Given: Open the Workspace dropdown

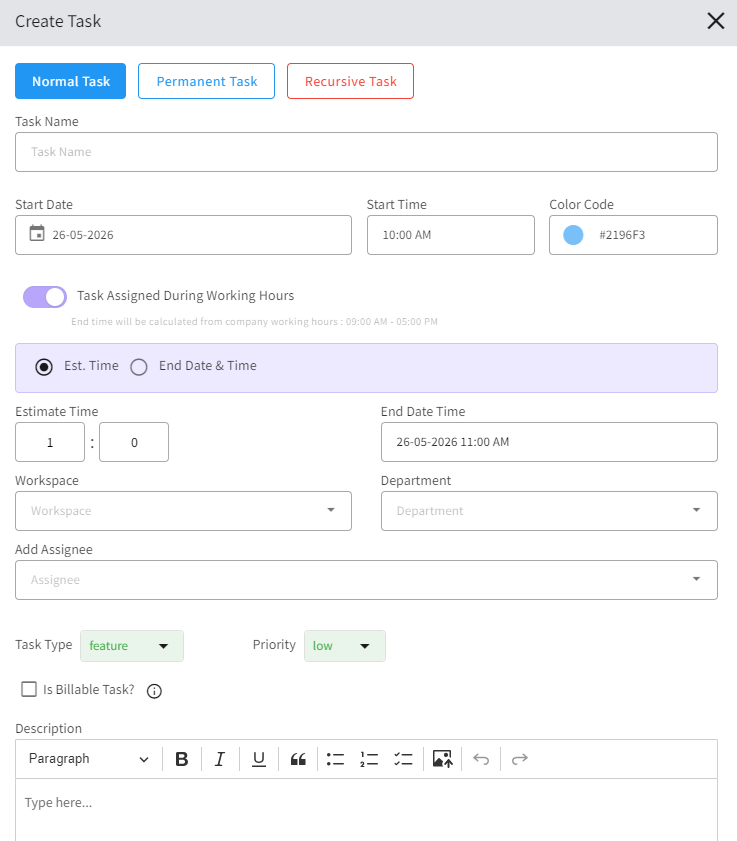Looking at the screenshot, I should coord(183,511).
